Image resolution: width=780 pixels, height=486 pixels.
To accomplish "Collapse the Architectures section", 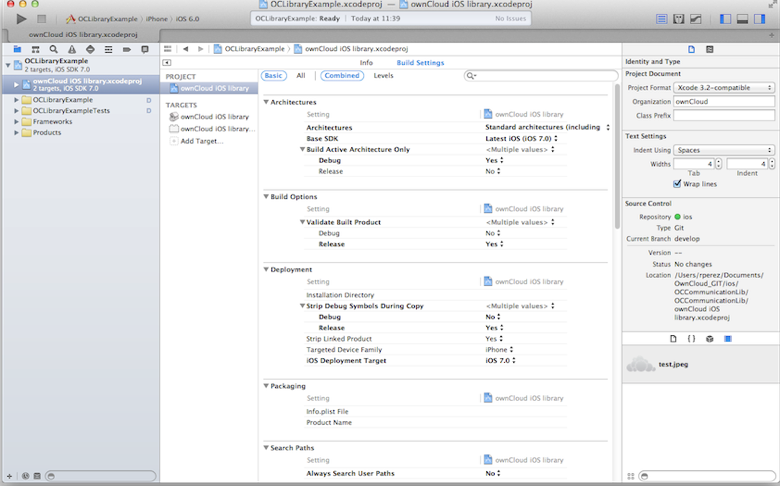I will click(x=266, y=102).
